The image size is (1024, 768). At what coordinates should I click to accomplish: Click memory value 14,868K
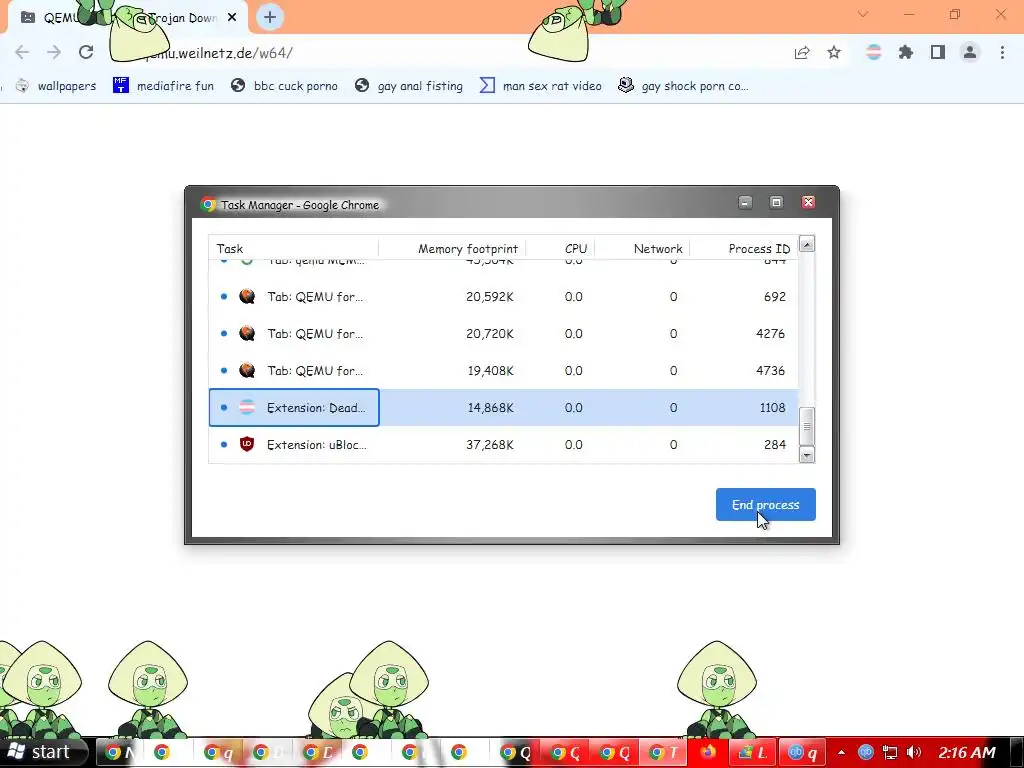click(490, 408)
